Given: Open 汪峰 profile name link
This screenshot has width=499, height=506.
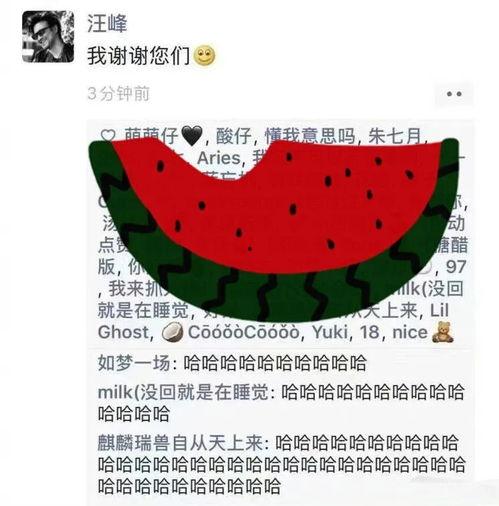Looking at the screenshot, I should coord(107,23).
